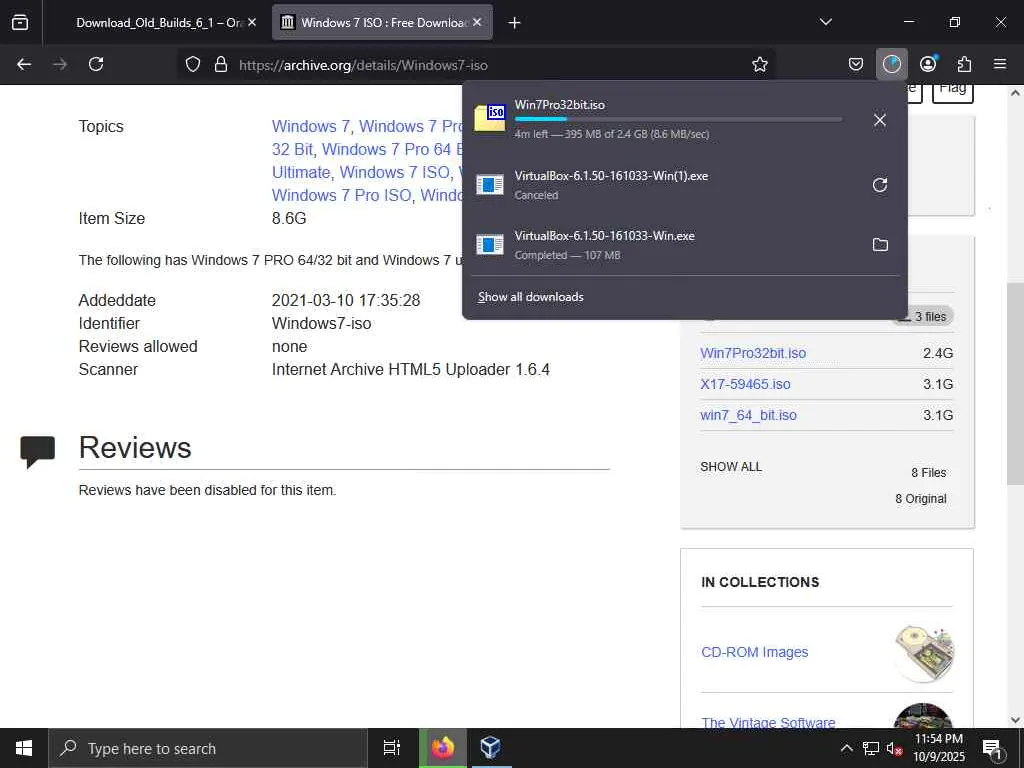Click Firefox icon on taskbar
The width and height of the screenshot is (1024, 768).
[442, 748]
